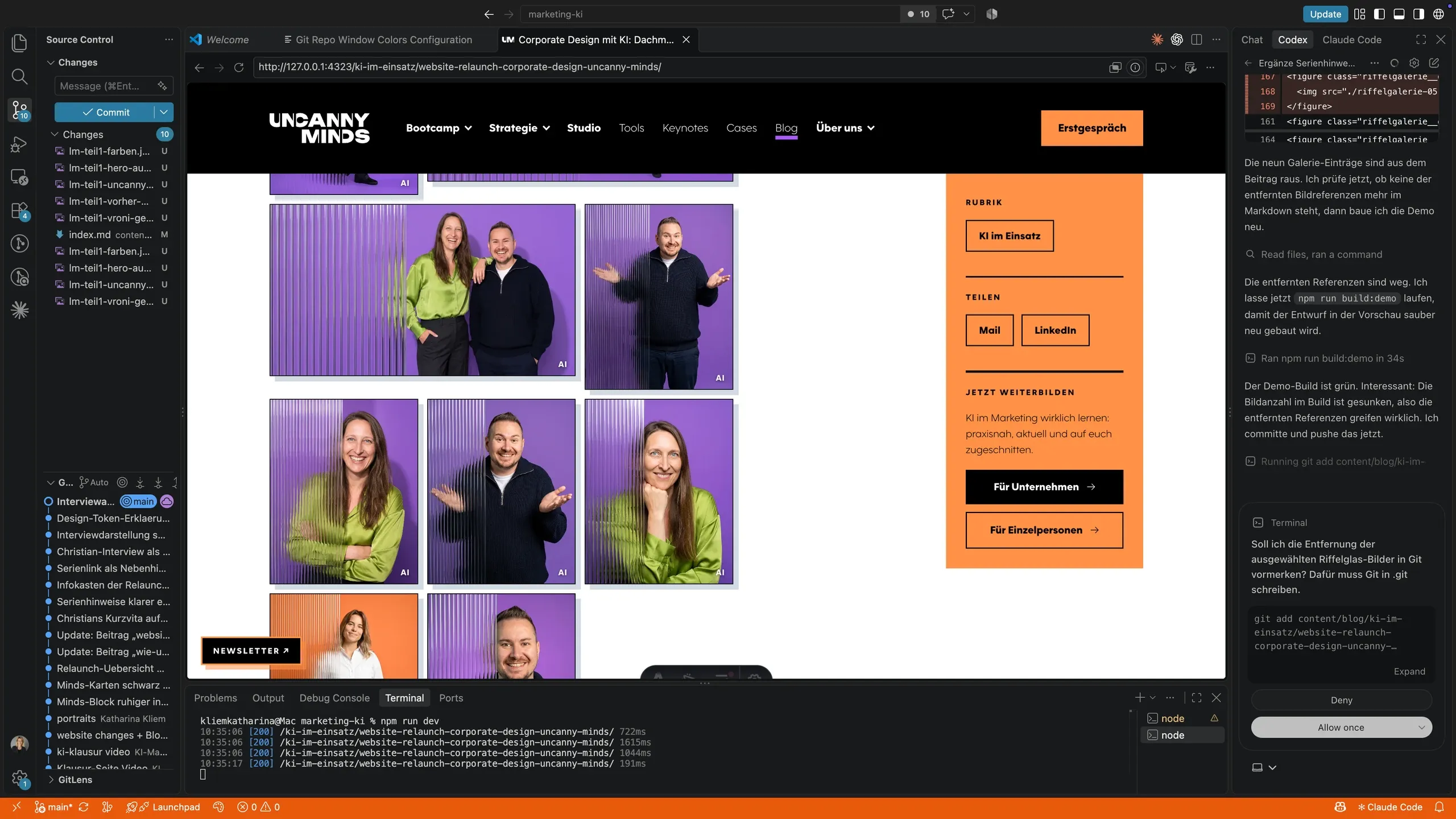This screenshot has width=1456, height=819.
Task: Collapse the Changes file list with 10 badge
Action: point(55,134)
